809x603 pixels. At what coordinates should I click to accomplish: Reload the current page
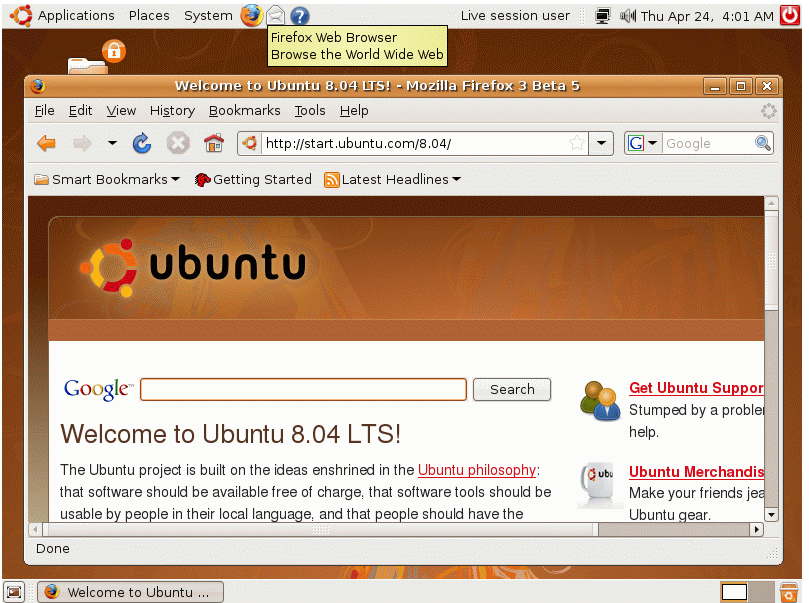[x=142, y=143]
